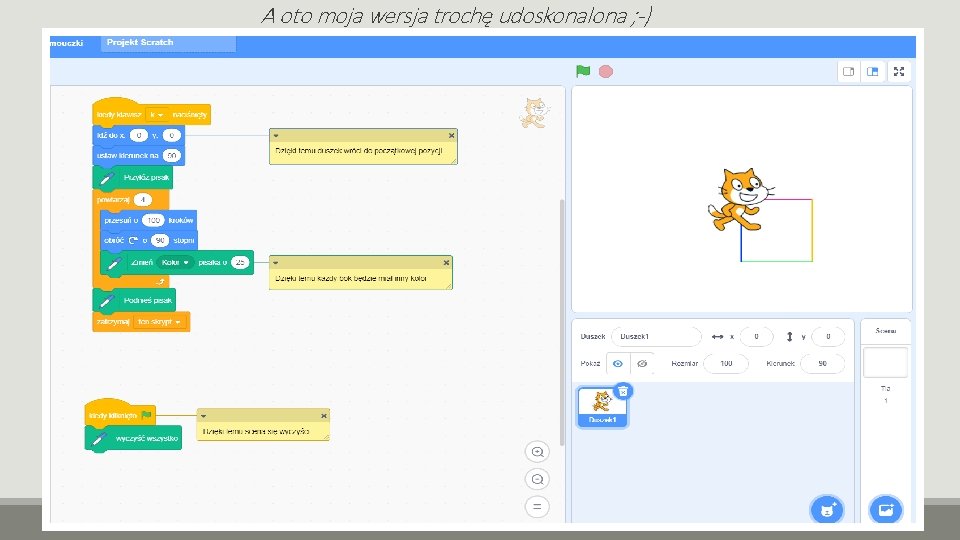This screenshot has width=960, height=540.
Task: Click the green flag icon in hat block
Action: click(x=146, y=415)
